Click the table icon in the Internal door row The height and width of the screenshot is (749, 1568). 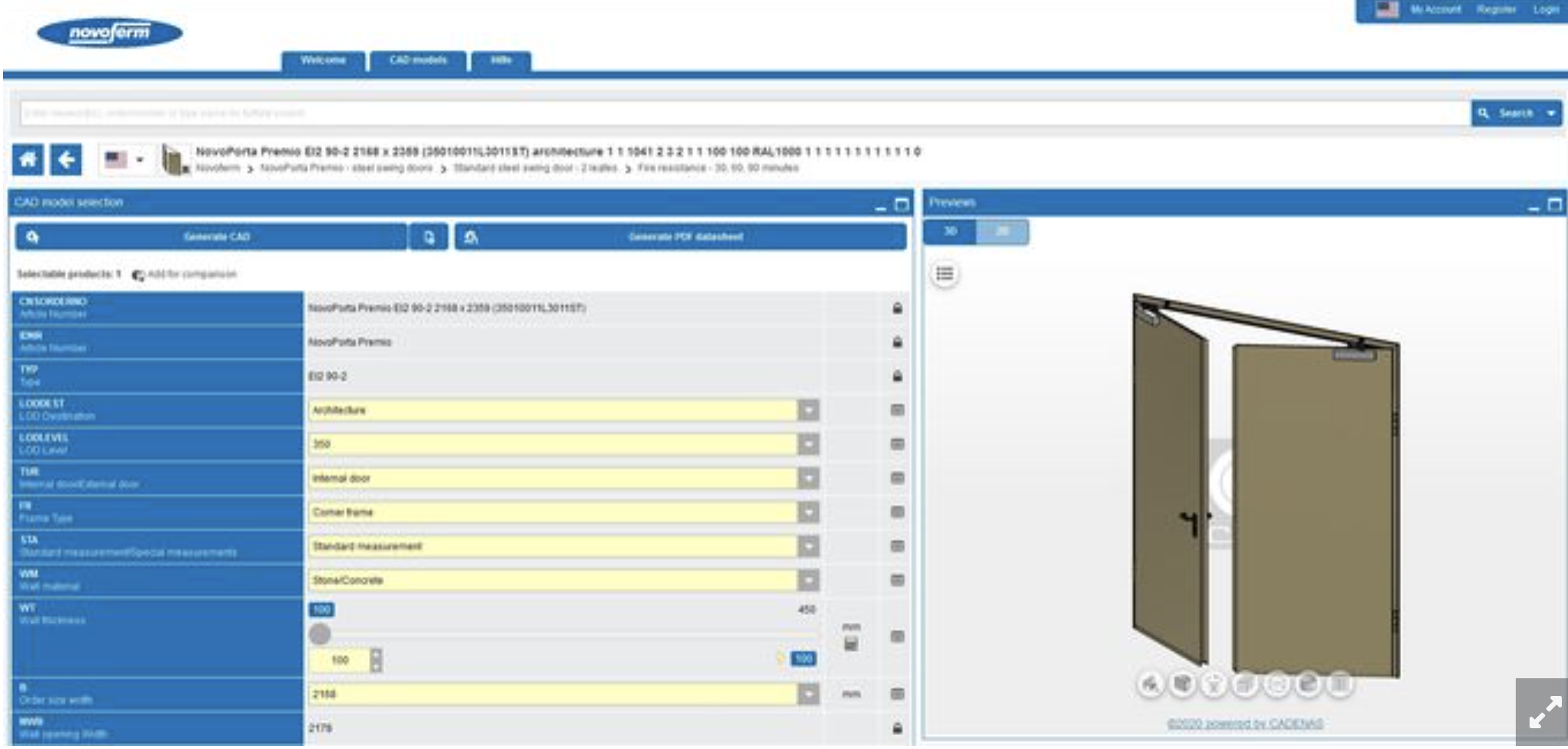point(897,478)
